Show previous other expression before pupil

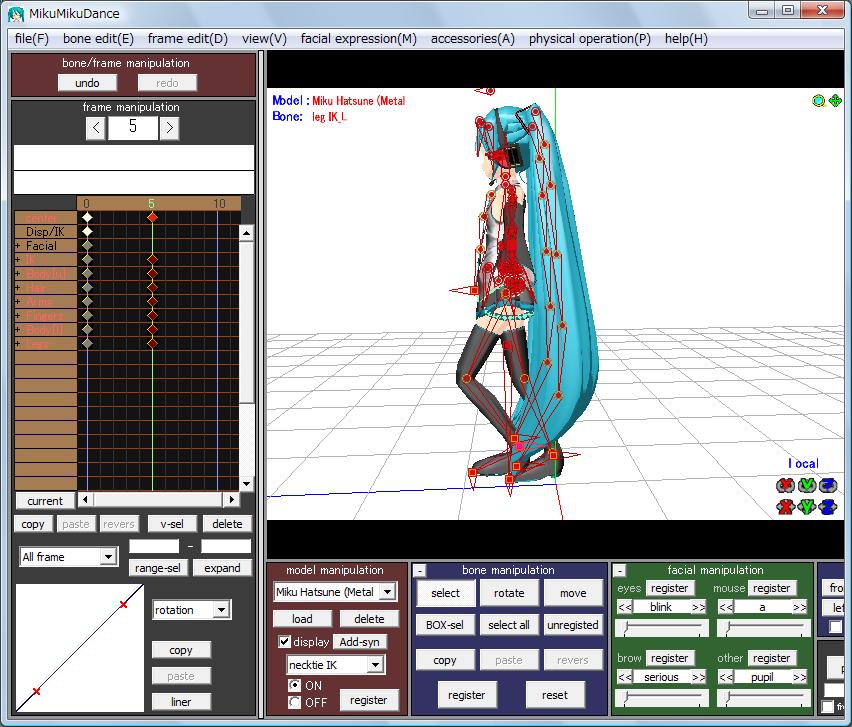pos(726,677)
